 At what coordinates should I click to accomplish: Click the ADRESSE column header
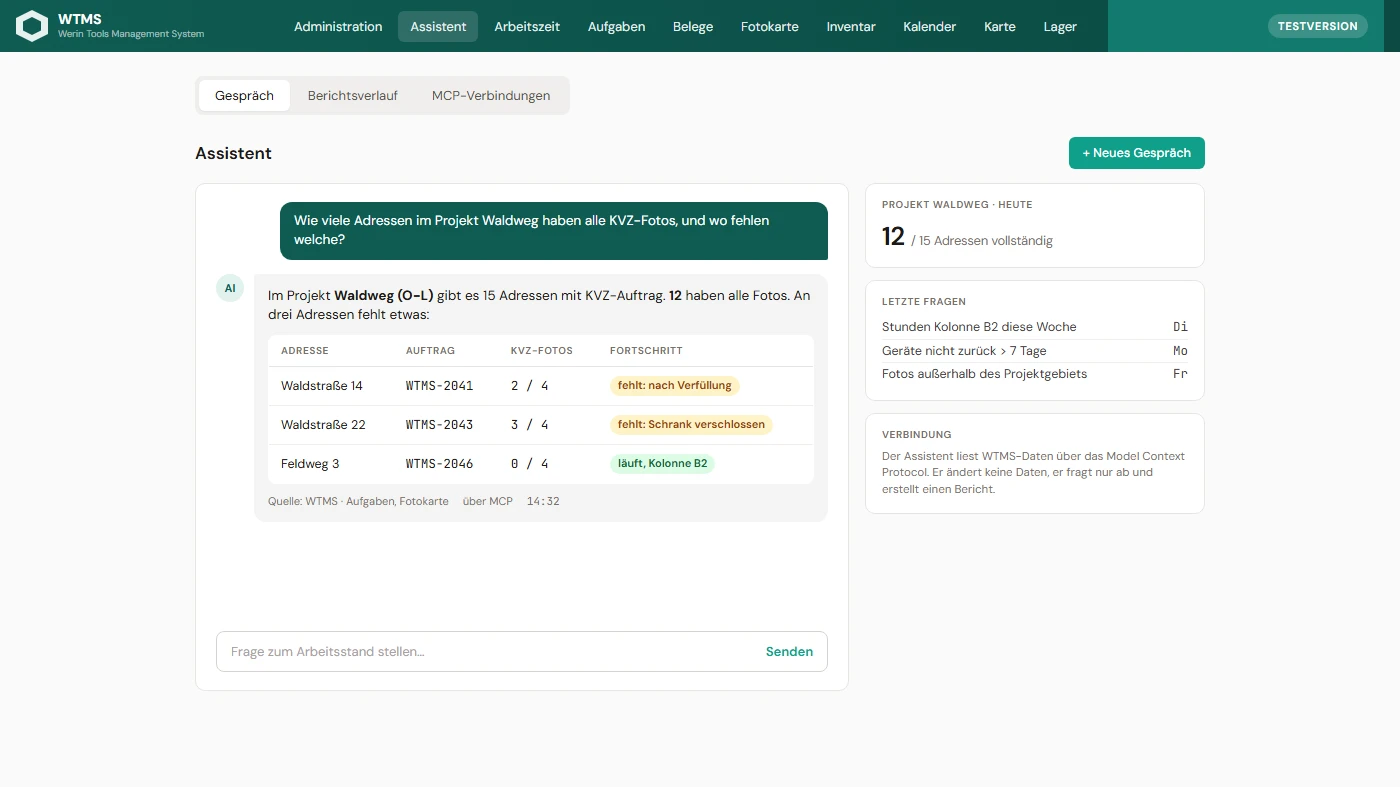(x=305, y=351)
